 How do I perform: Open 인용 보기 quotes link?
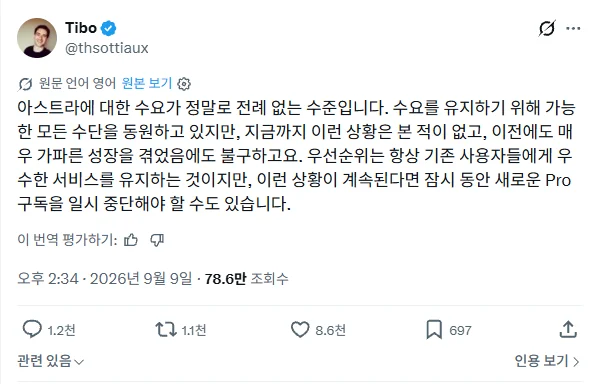(x=547, y=361)
